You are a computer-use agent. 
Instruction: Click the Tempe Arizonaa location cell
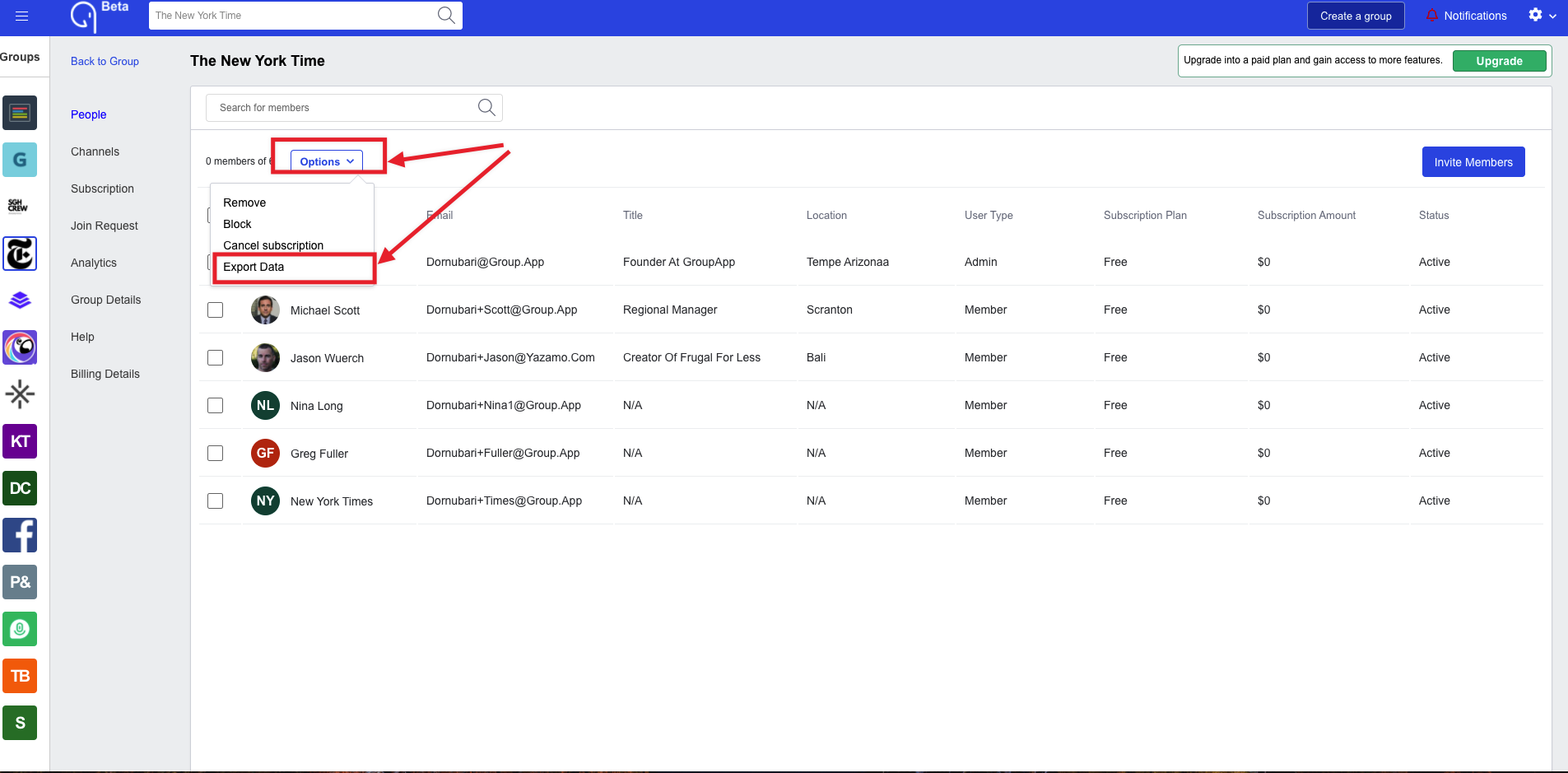click(x=848, y=262)
